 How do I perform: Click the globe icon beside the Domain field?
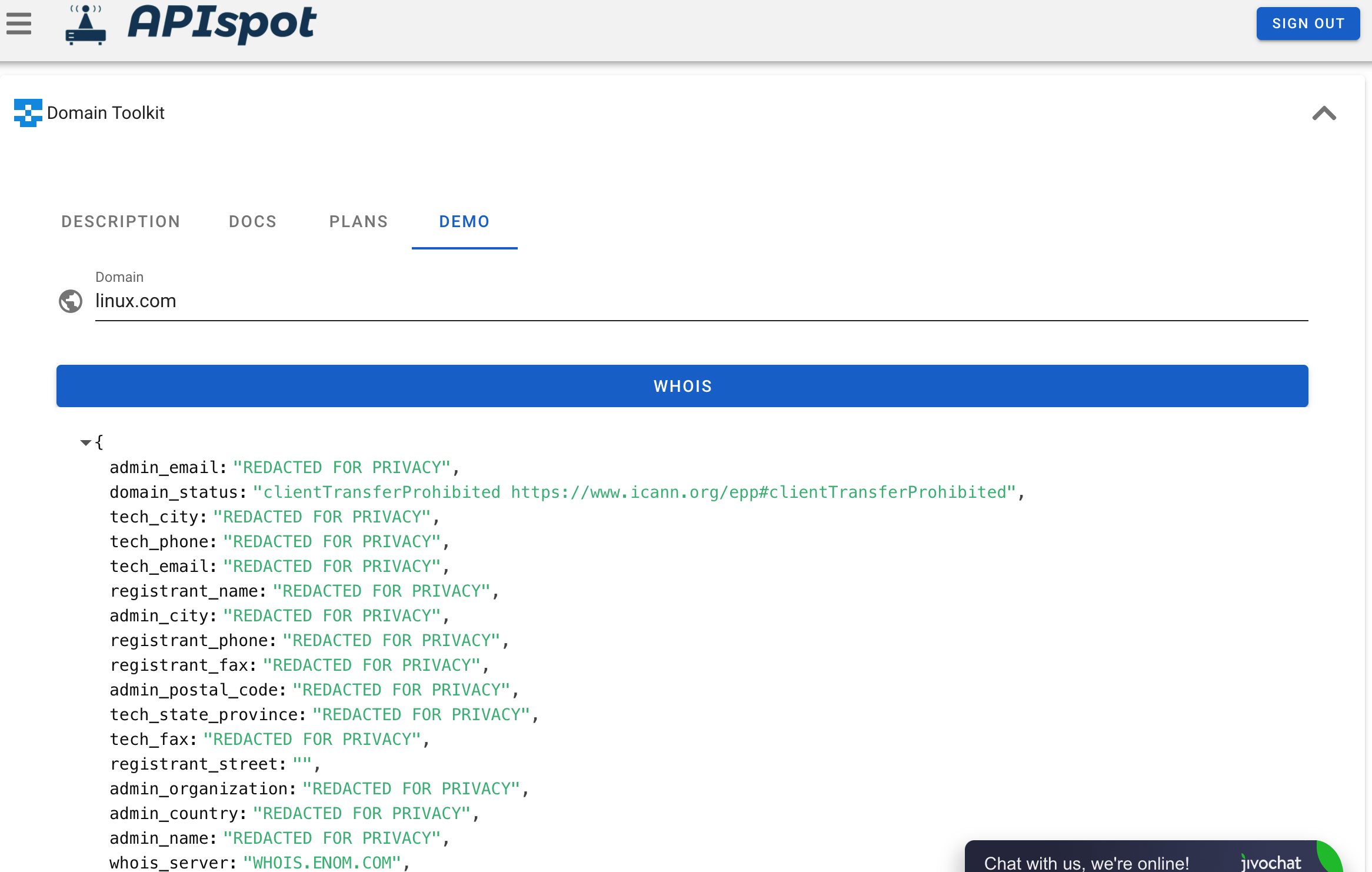pyautogui.click(x=70, y=301)
